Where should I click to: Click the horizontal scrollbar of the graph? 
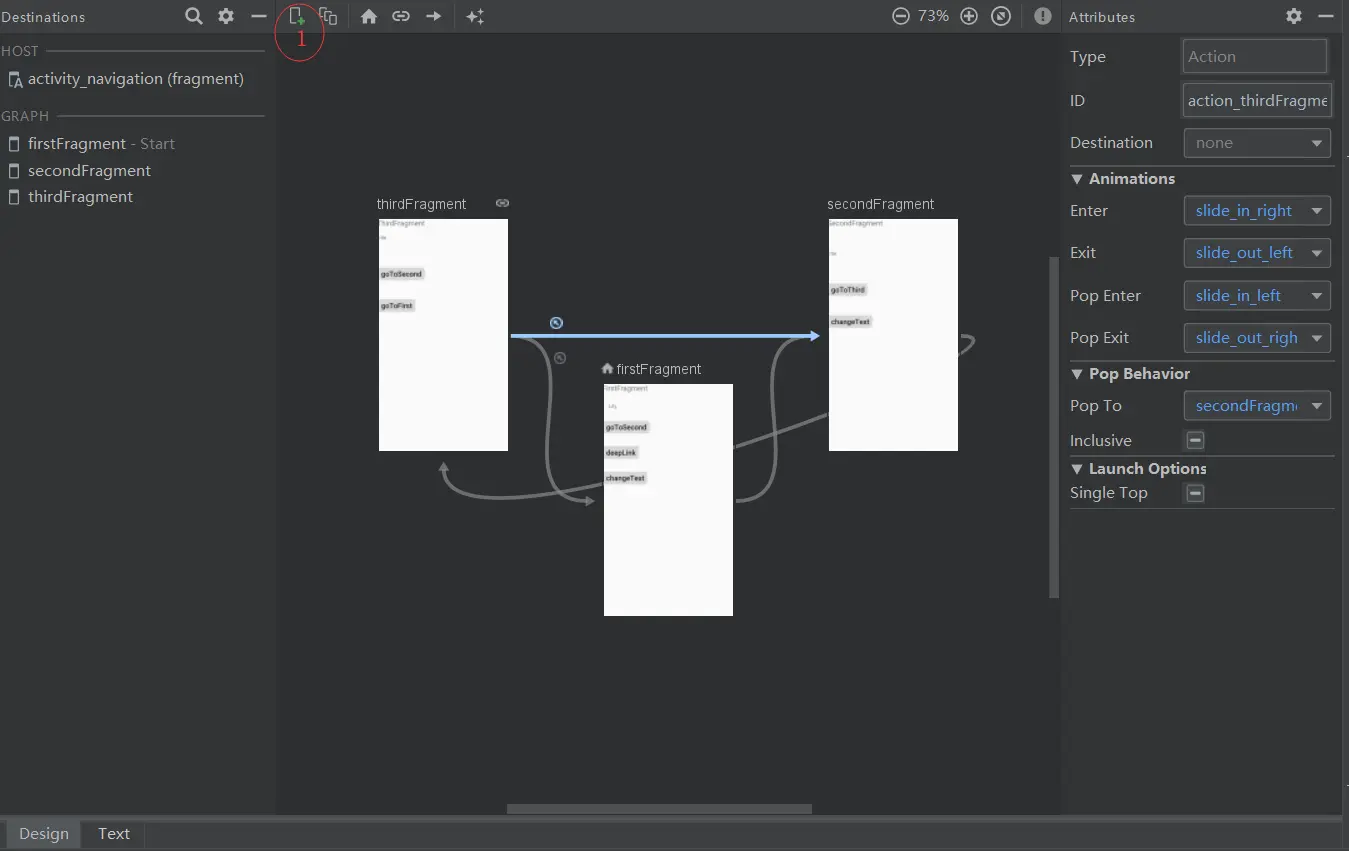(x=659, y=809)
